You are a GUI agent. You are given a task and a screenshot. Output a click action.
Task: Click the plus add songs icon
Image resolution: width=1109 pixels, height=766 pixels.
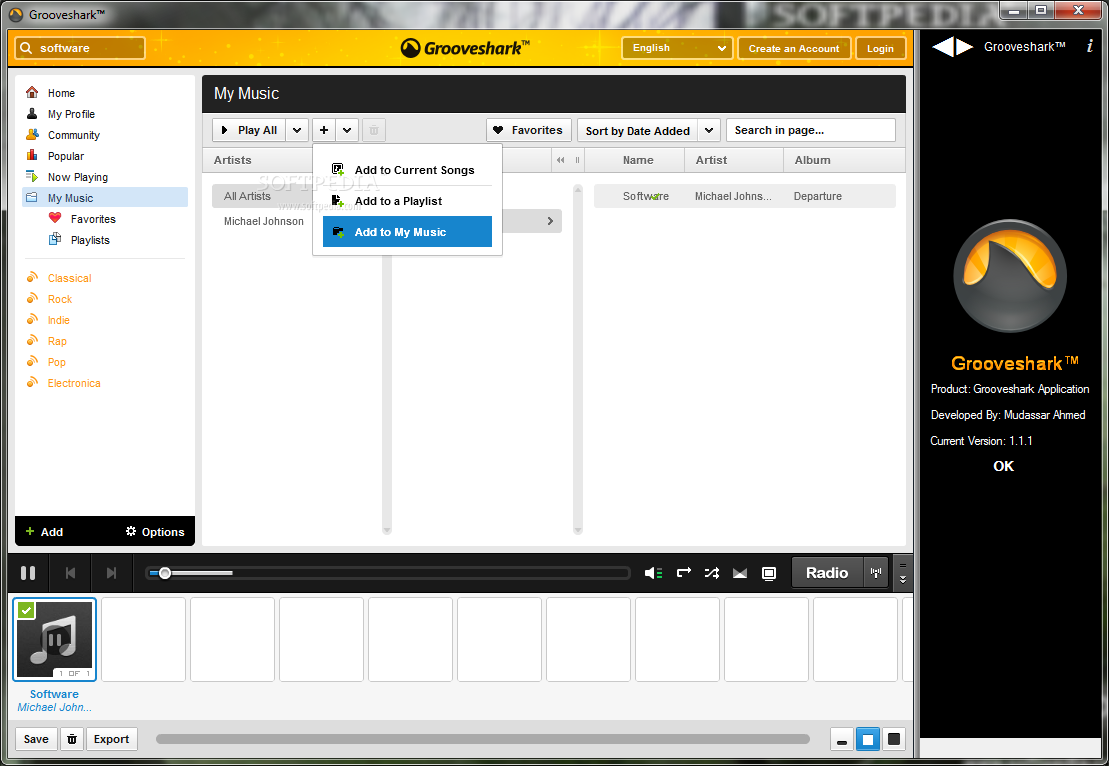[x=324, y=130]
